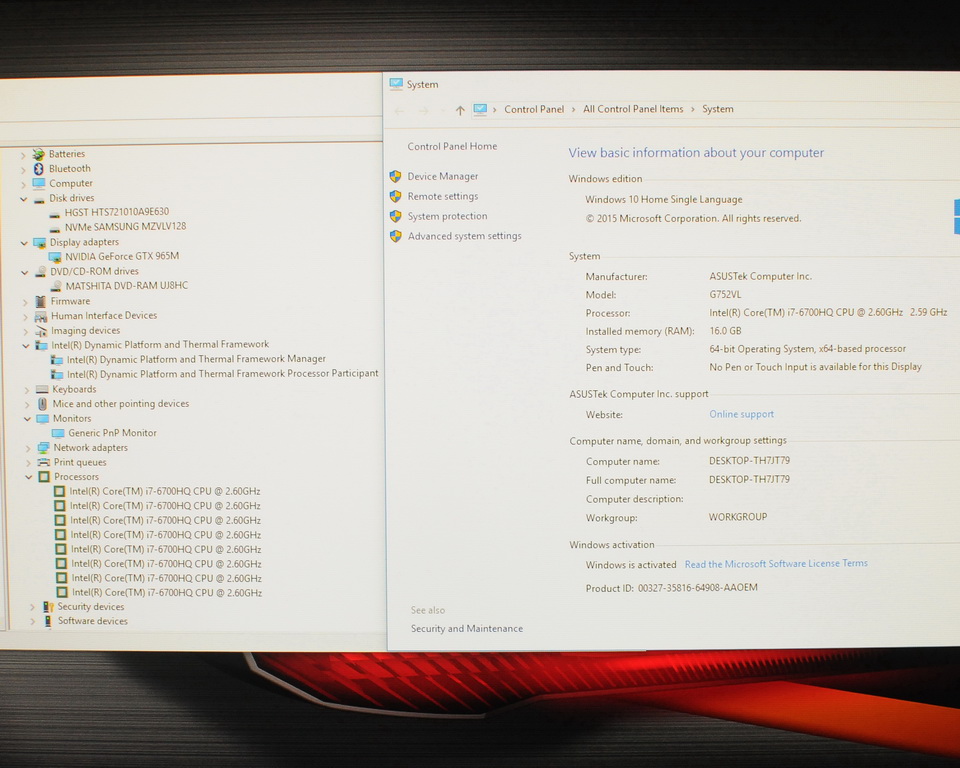
Task: Expand the Network adapters node
Action: tap(28, 449)
